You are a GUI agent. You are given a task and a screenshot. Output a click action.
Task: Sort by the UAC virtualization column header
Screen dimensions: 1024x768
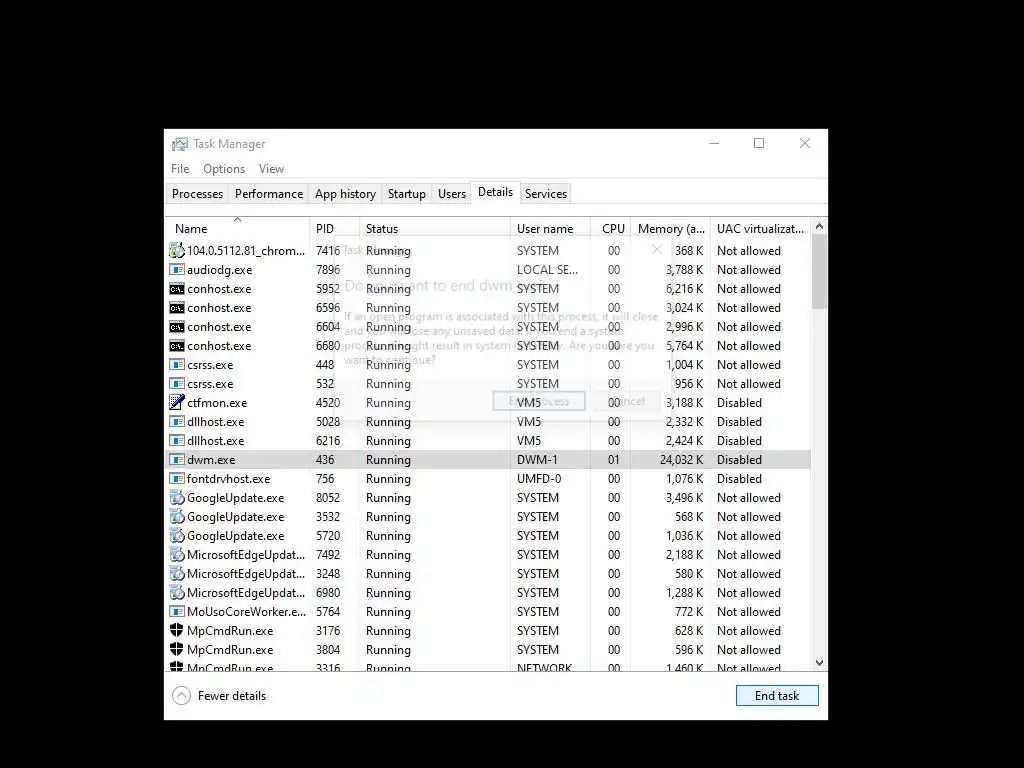(x=761, y=229)
